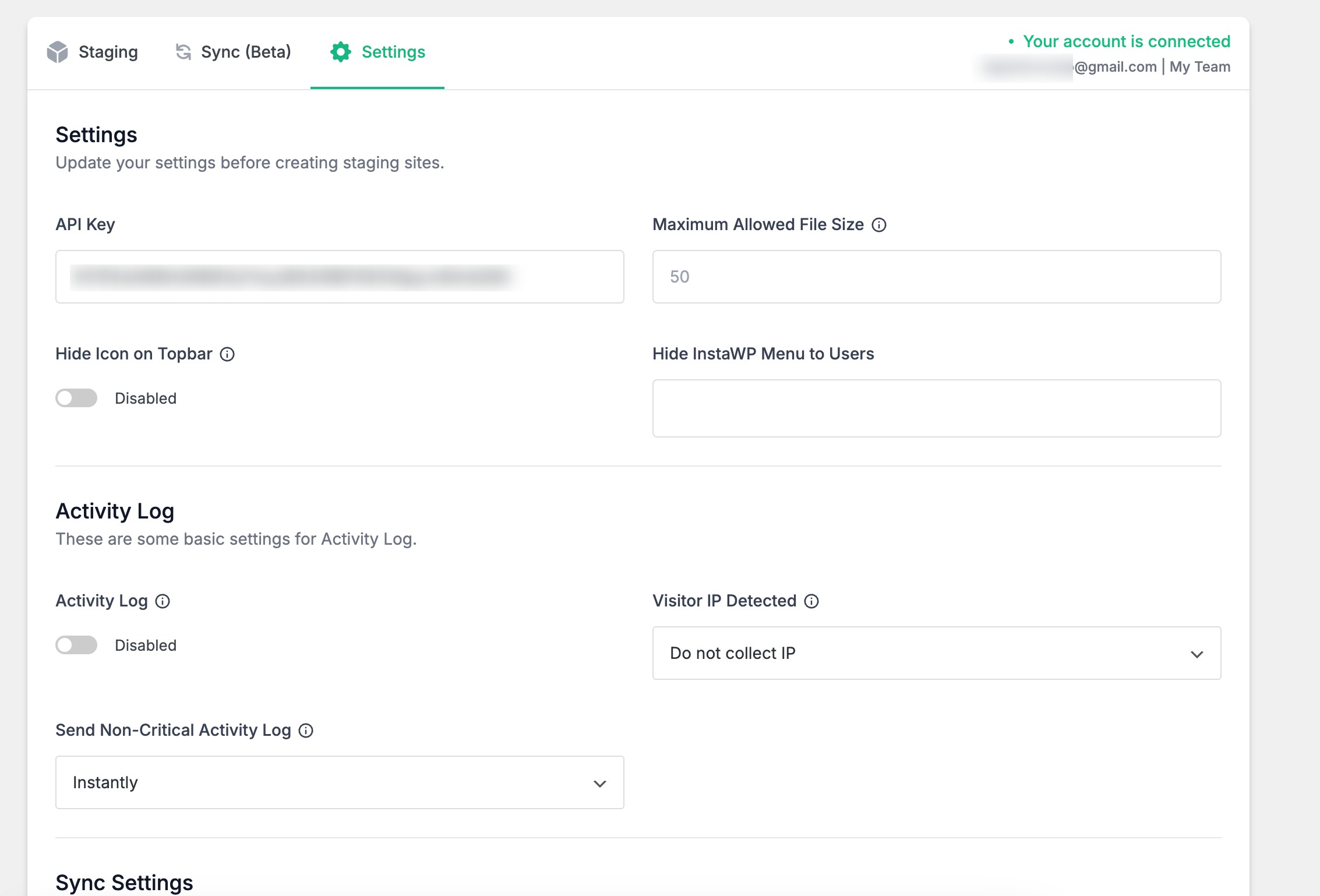Click the Sync refresh arrows icon
The image size is (1320, 896).
pyautogui.click(x=183, y=52)
